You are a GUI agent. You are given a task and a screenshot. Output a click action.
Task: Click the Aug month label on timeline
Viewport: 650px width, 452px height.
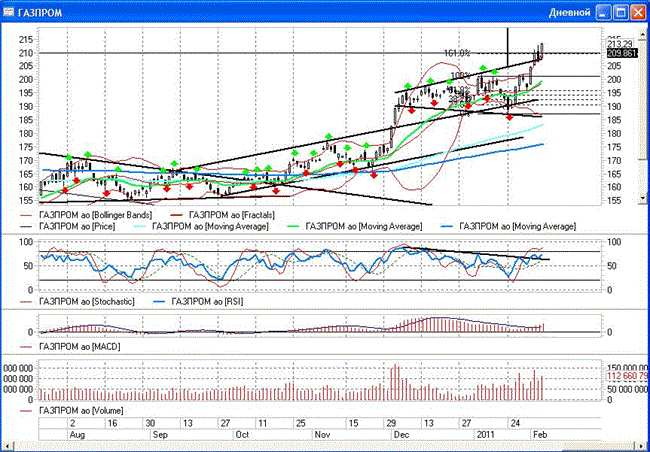coord(77,435)
